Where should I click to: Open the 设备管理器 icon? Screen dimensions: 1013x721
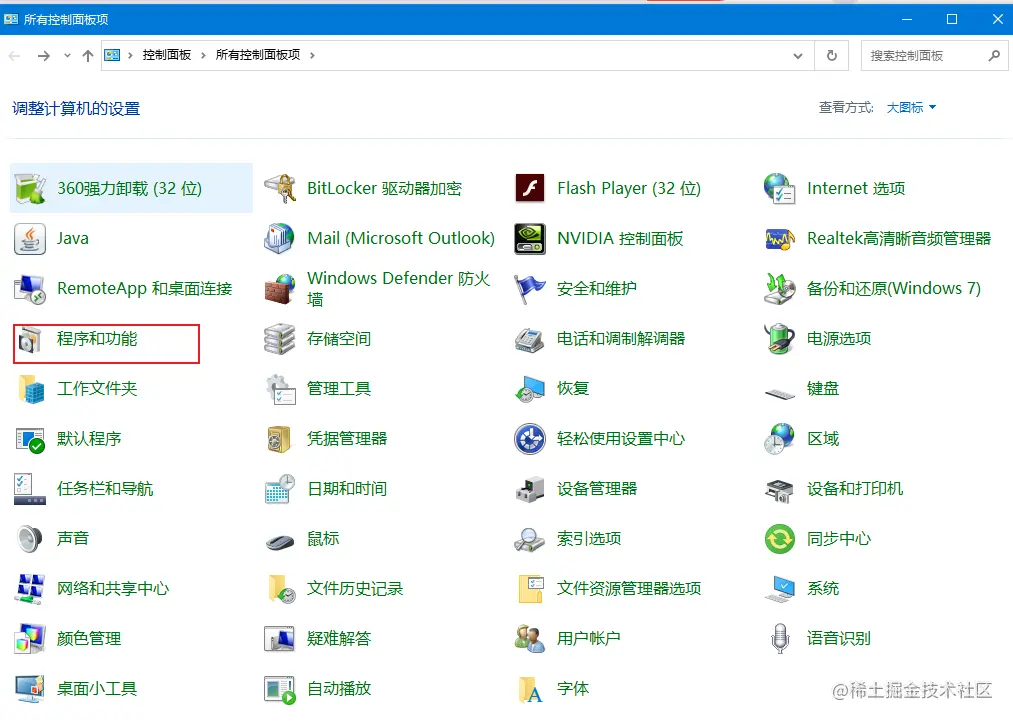(530, 489)
